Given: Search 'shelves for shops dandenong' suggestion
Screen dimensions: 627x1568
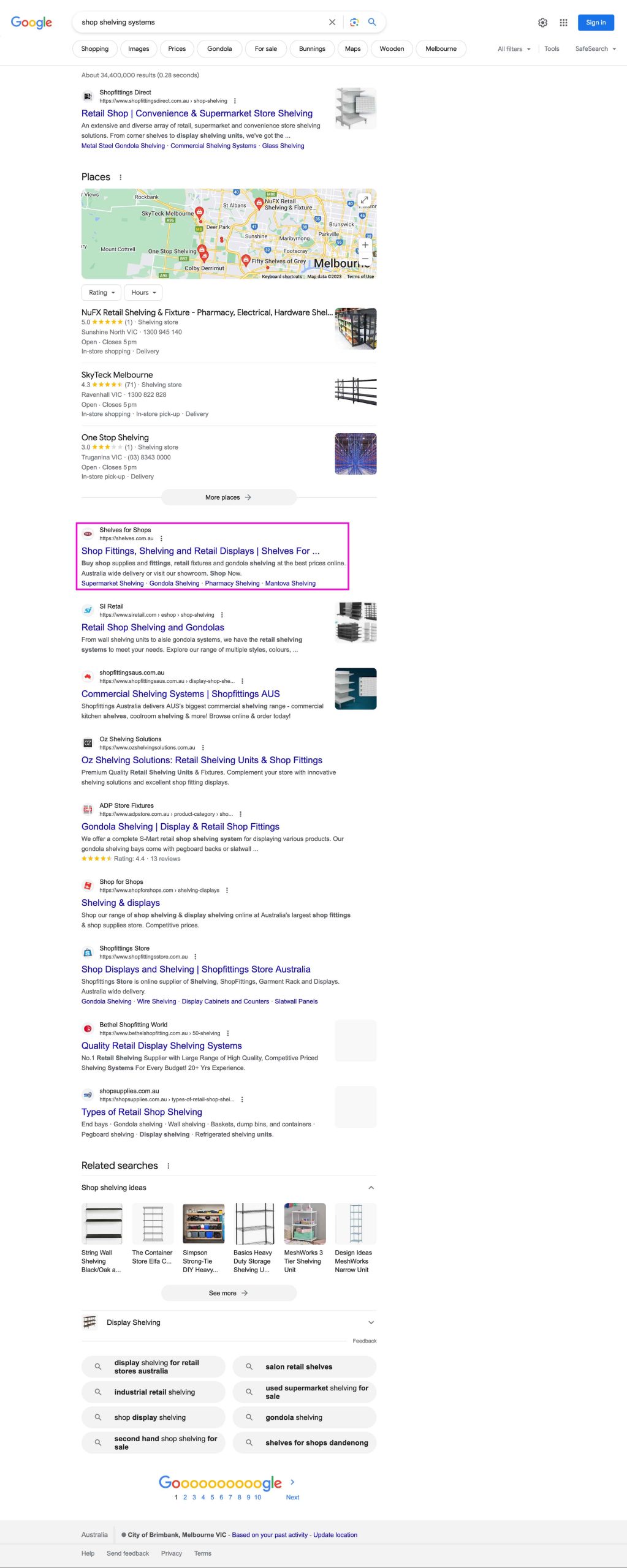Looking at the screenshot, I should tap(305, 1442).
